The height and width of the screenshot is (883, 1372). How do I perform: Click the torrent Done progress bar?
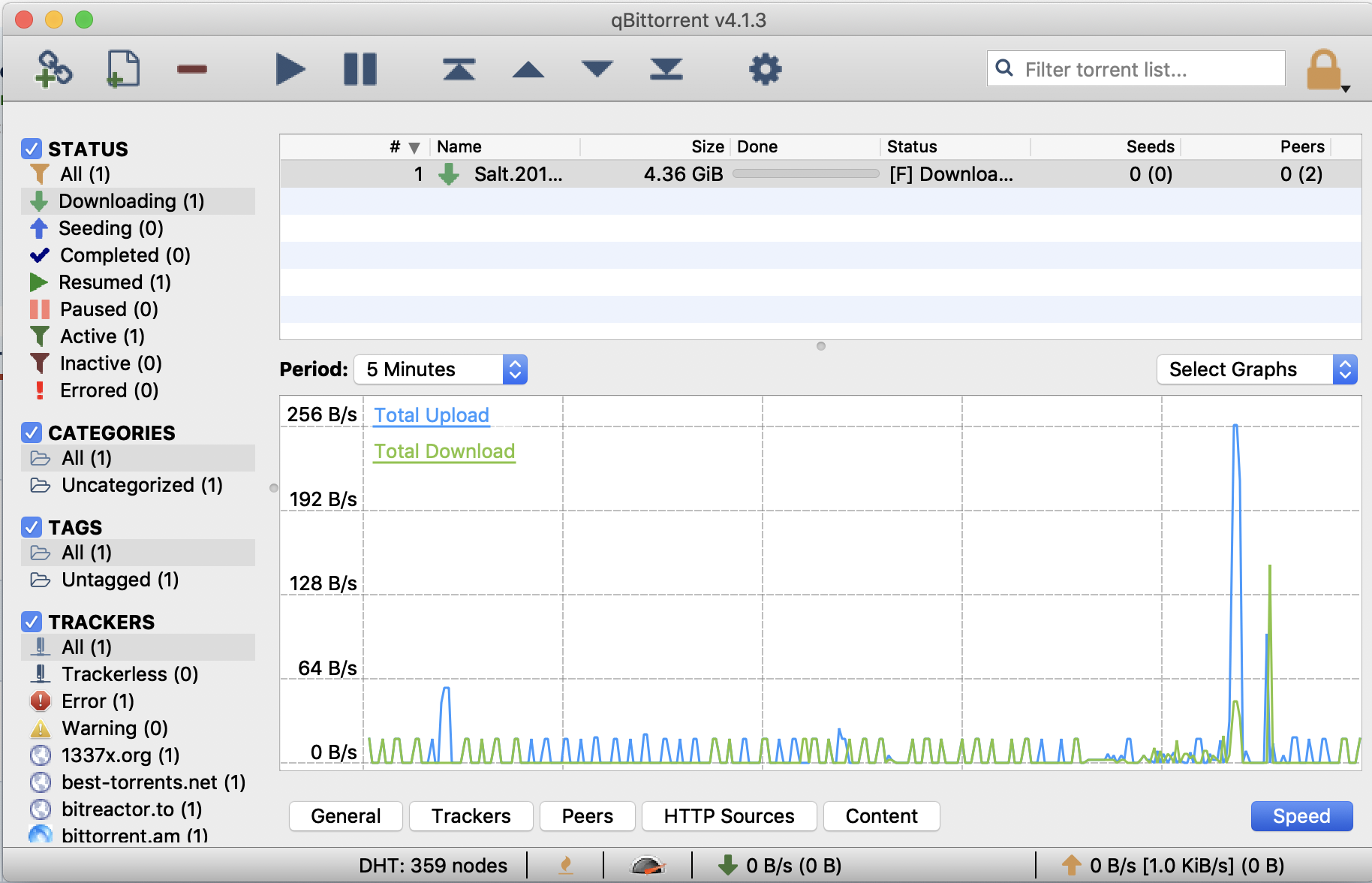coord(805,174)
